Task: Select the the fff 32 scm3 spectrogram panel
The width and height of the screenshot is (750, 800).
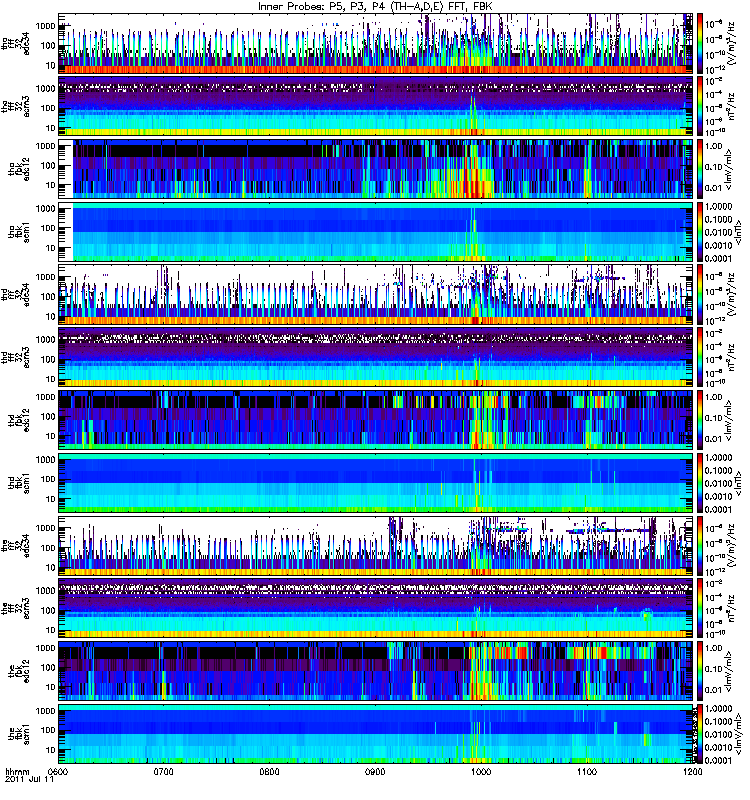Action: (x=376, y=609)
